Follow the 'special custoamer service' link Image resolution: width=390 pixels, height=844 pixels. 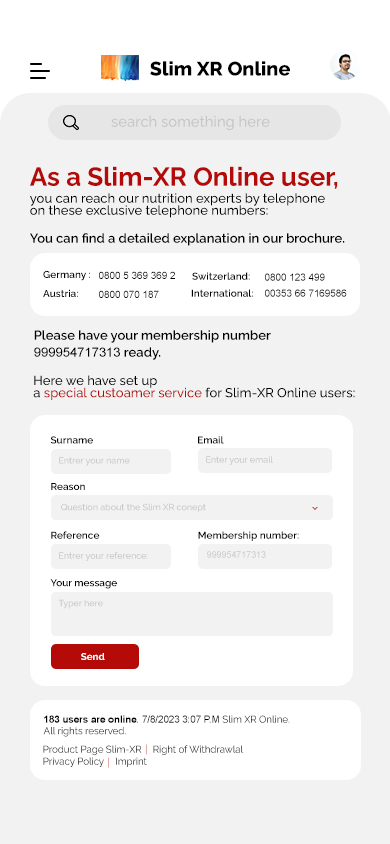[123, 393]
